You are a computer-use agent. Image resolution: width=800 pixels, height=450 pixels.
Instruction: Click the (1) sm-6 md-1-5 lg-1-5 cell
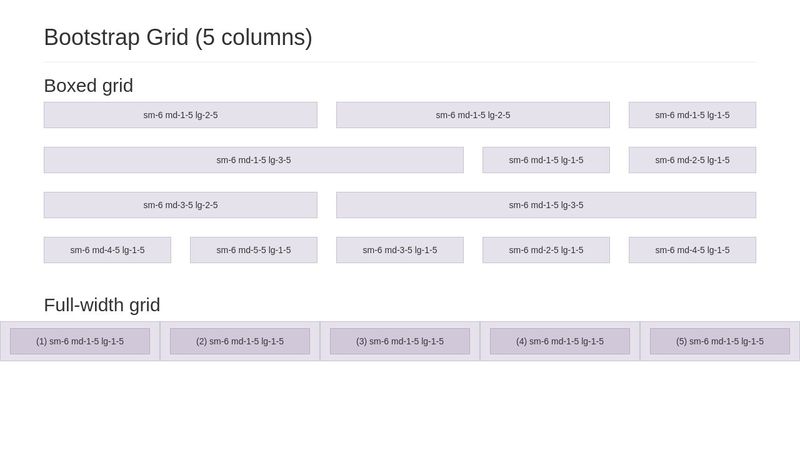tap(80, 341)
